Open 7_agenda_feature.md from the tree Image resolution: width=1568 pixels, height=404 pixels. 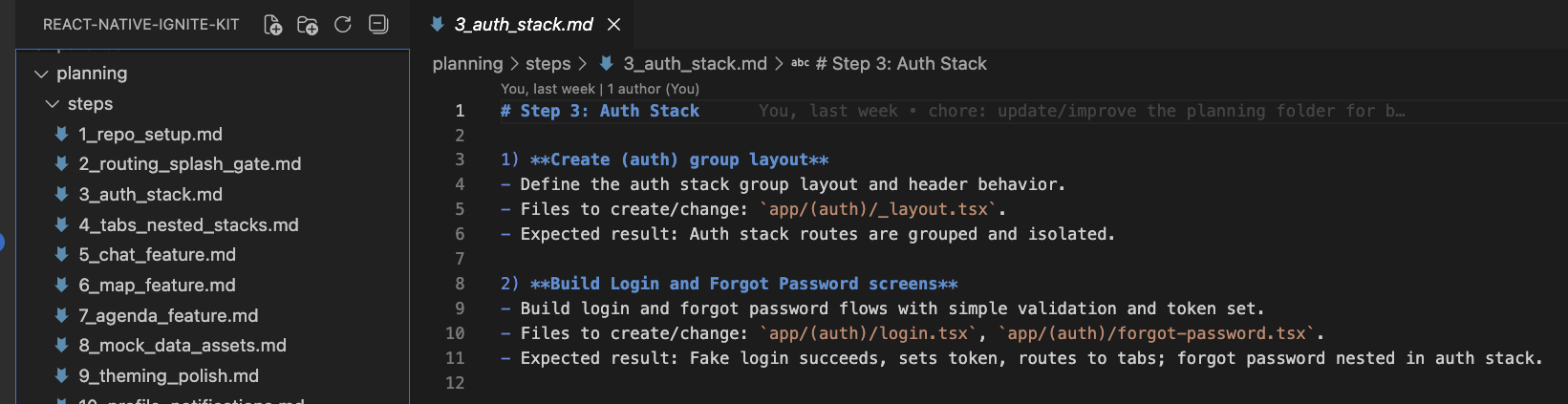[168, 315]
